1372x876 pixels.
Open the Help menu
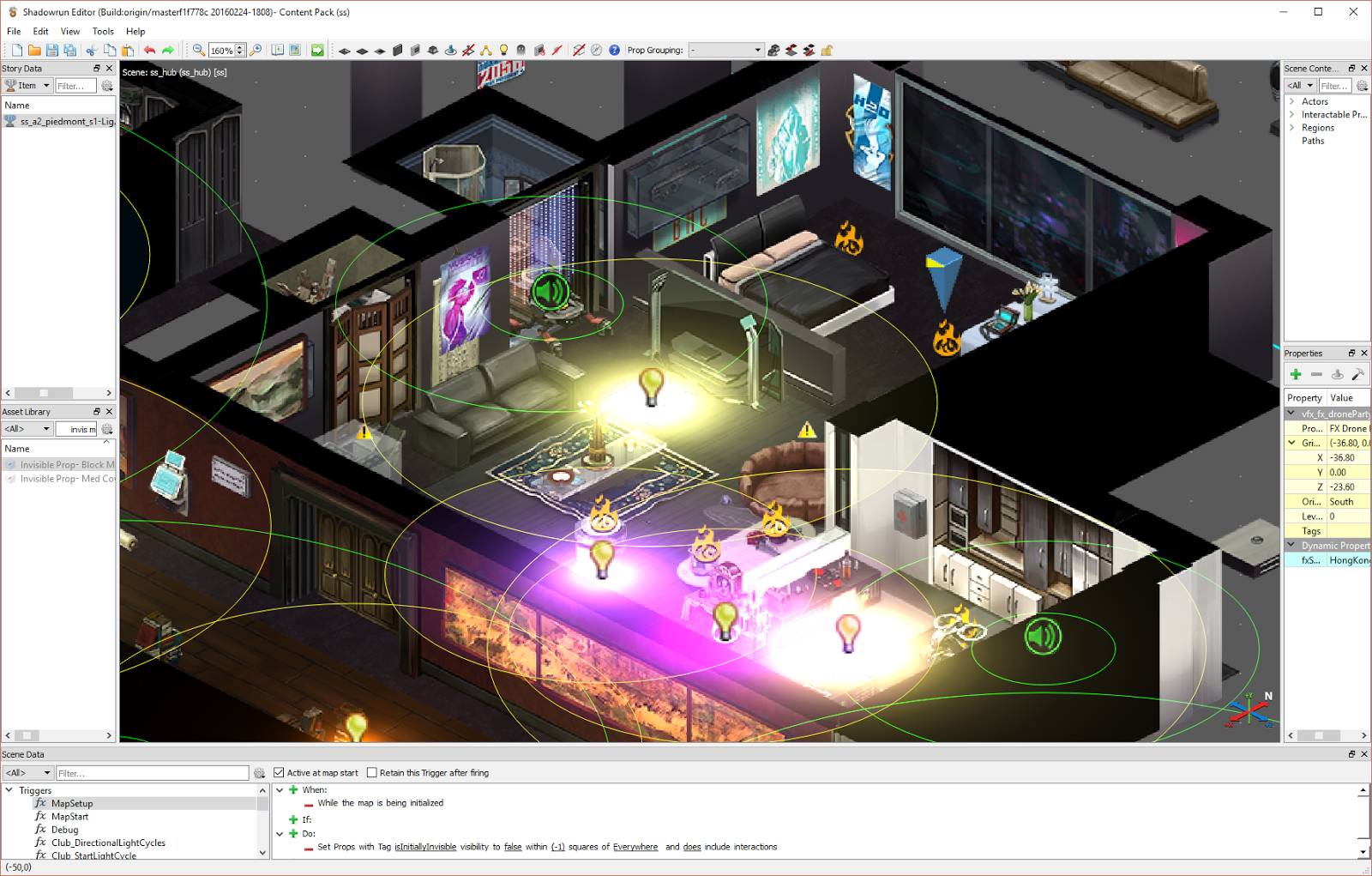135,32
